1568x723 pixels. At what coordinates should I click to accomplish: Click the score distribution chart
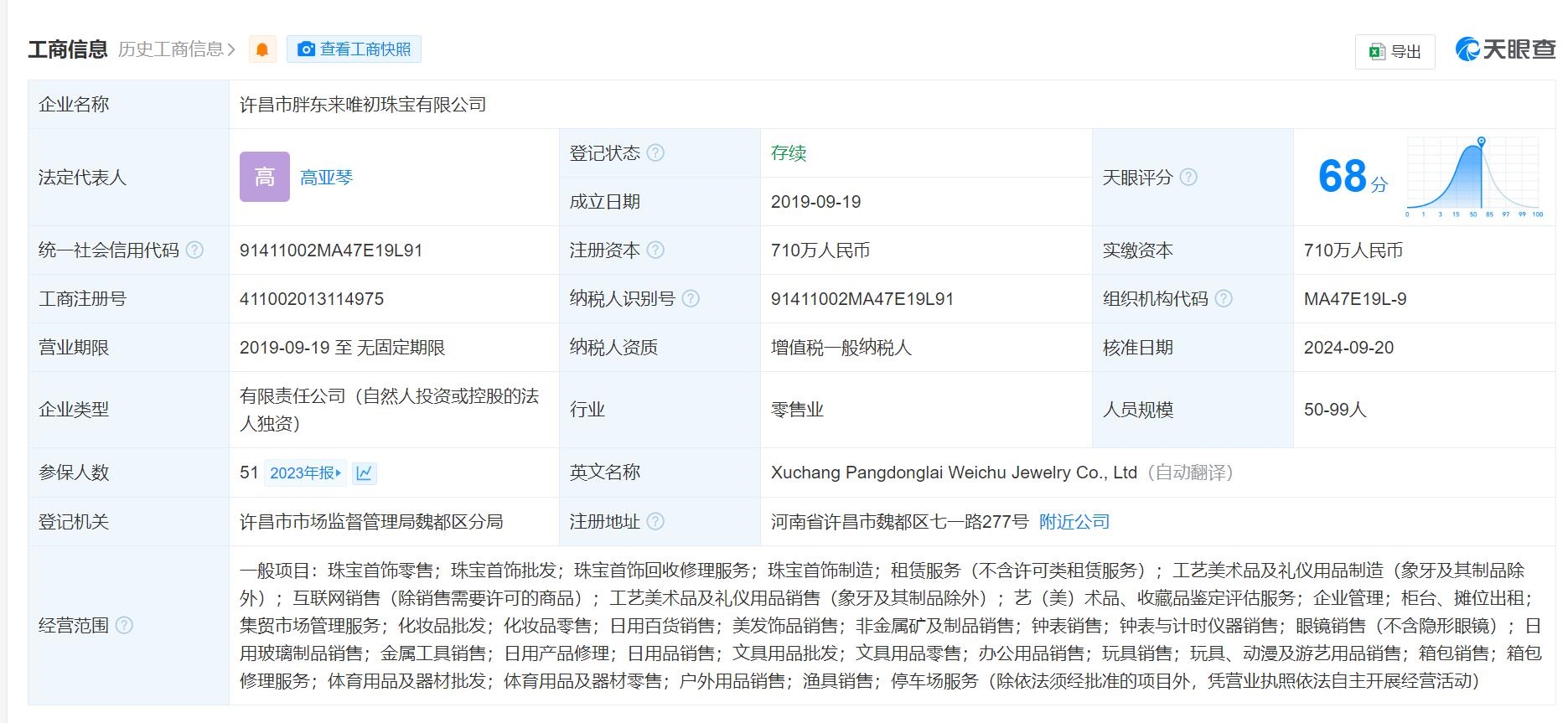[x=1474, y=176]
